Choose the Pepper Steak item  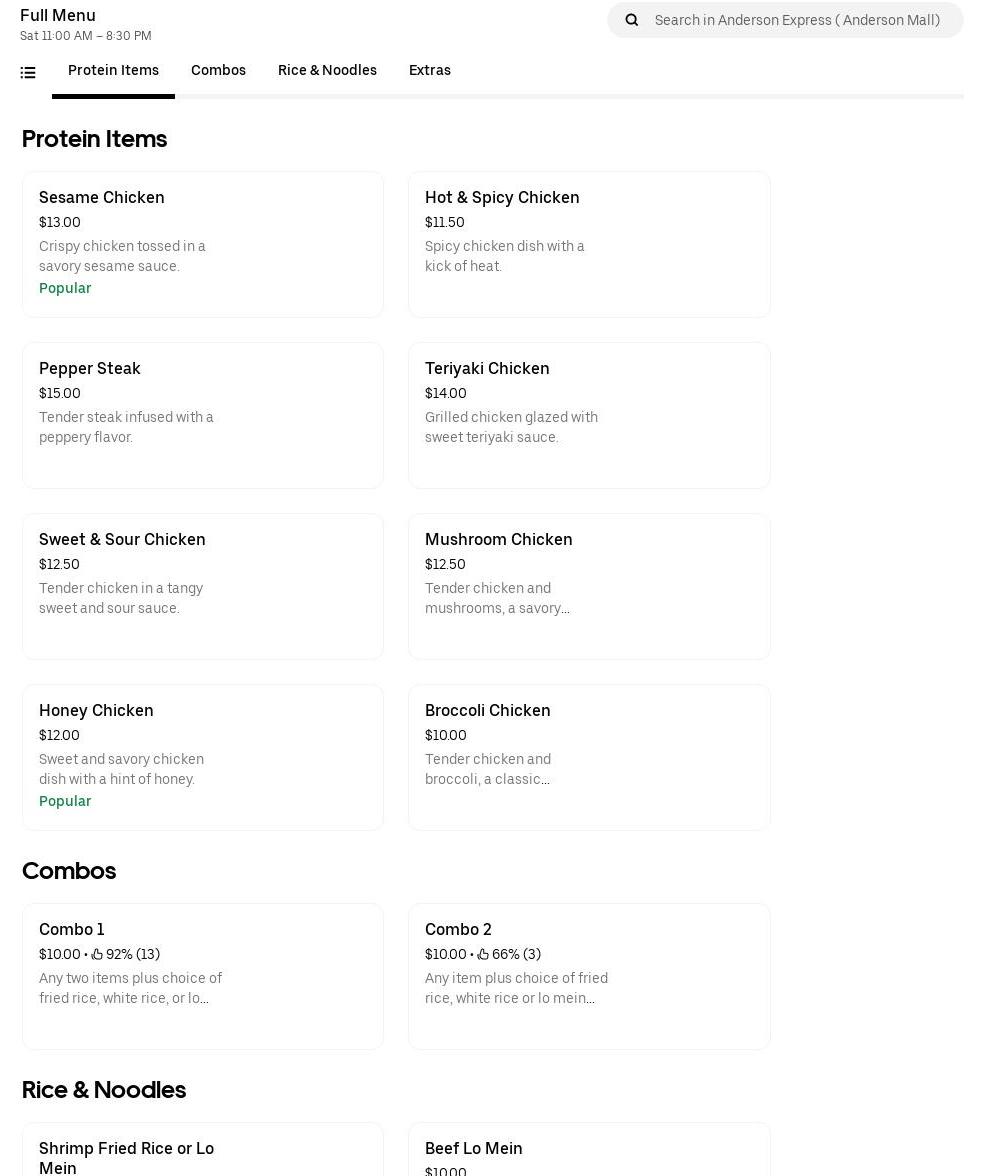pyautogui.click(x=203, y=415)
